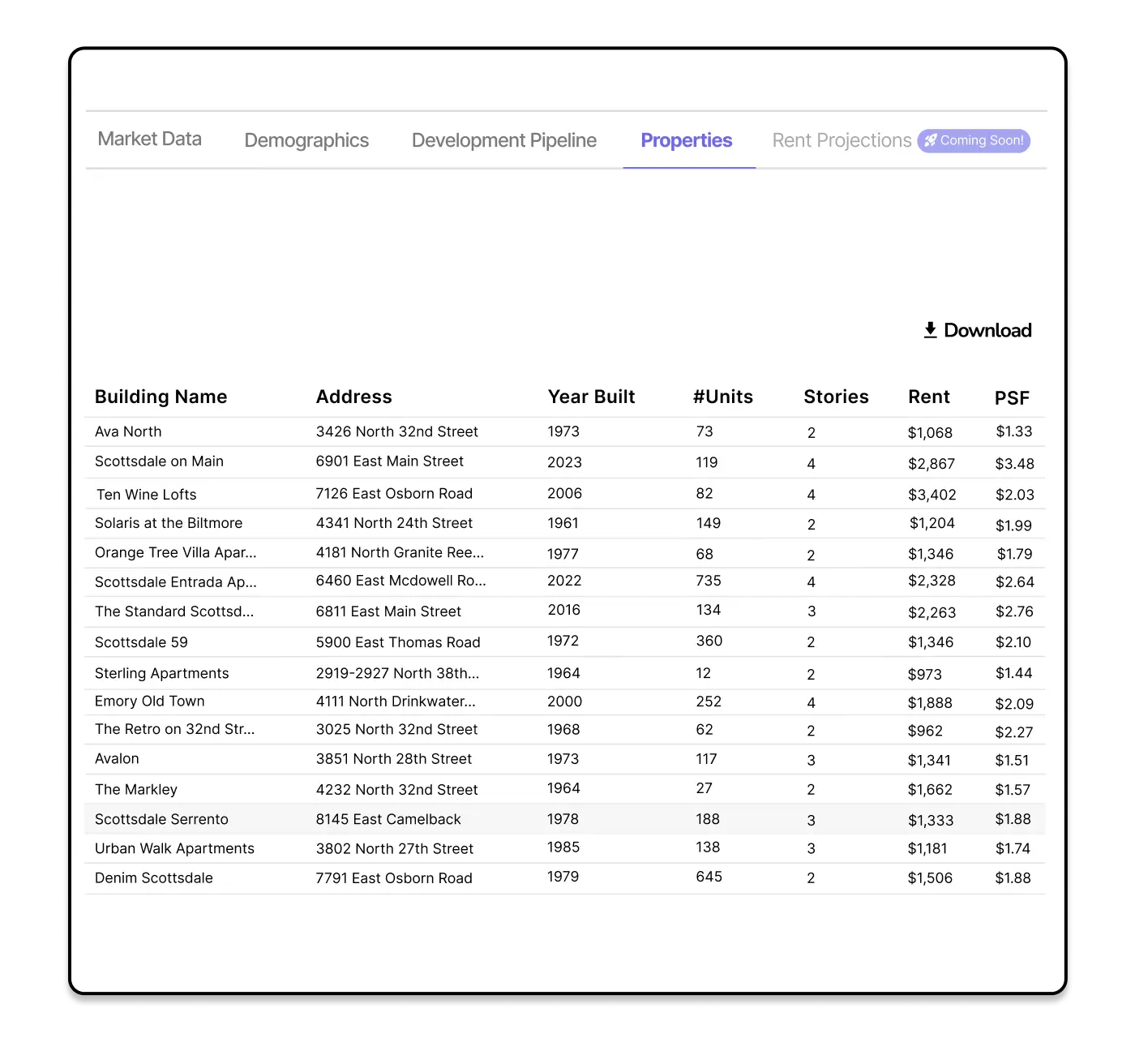The height and width of the screenshot is (1064, 1135).
Task: Click the Stories column header
Action: 836,397
